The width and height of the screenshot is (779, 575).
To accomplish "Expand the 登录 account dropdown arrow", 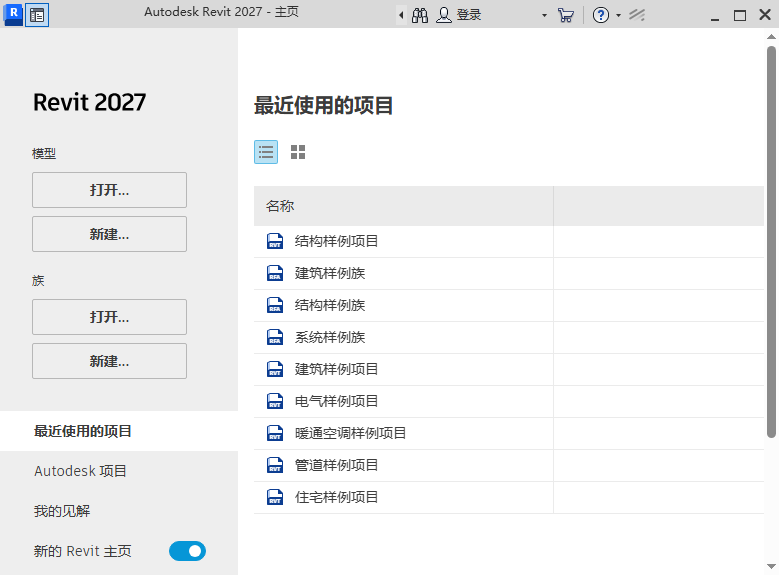I will 544,16.
